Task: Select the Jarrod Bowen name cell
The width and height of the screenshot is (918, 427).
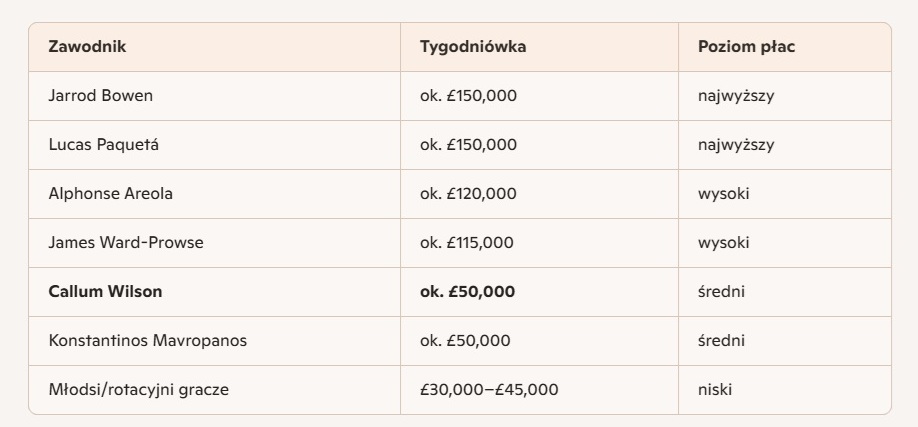Action: [100, 96]
